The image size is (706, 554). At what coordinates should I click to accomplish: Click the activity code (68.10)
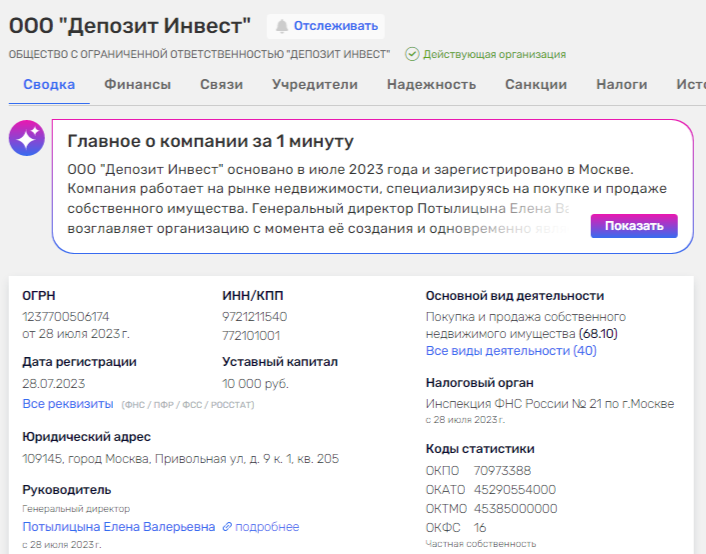(598, 334)
